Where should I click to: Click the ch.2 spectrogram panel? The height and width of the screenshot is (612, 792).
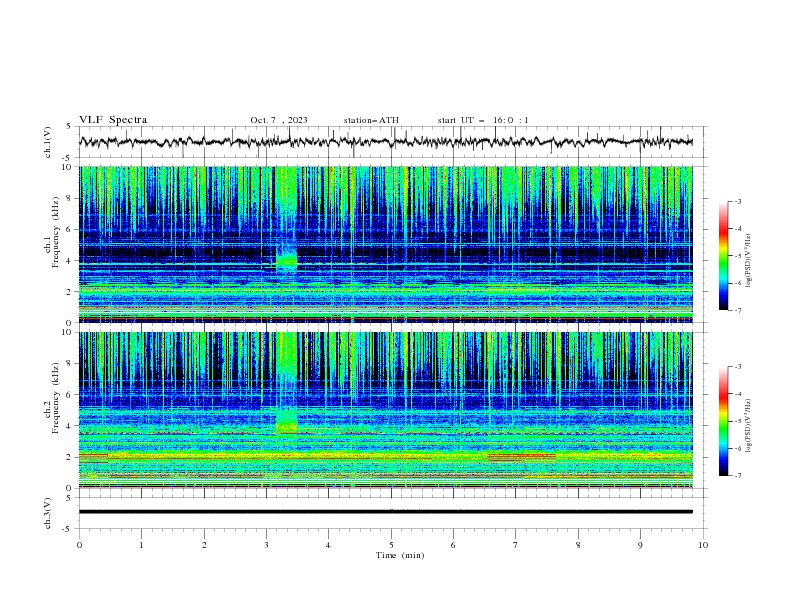(385, 410)
